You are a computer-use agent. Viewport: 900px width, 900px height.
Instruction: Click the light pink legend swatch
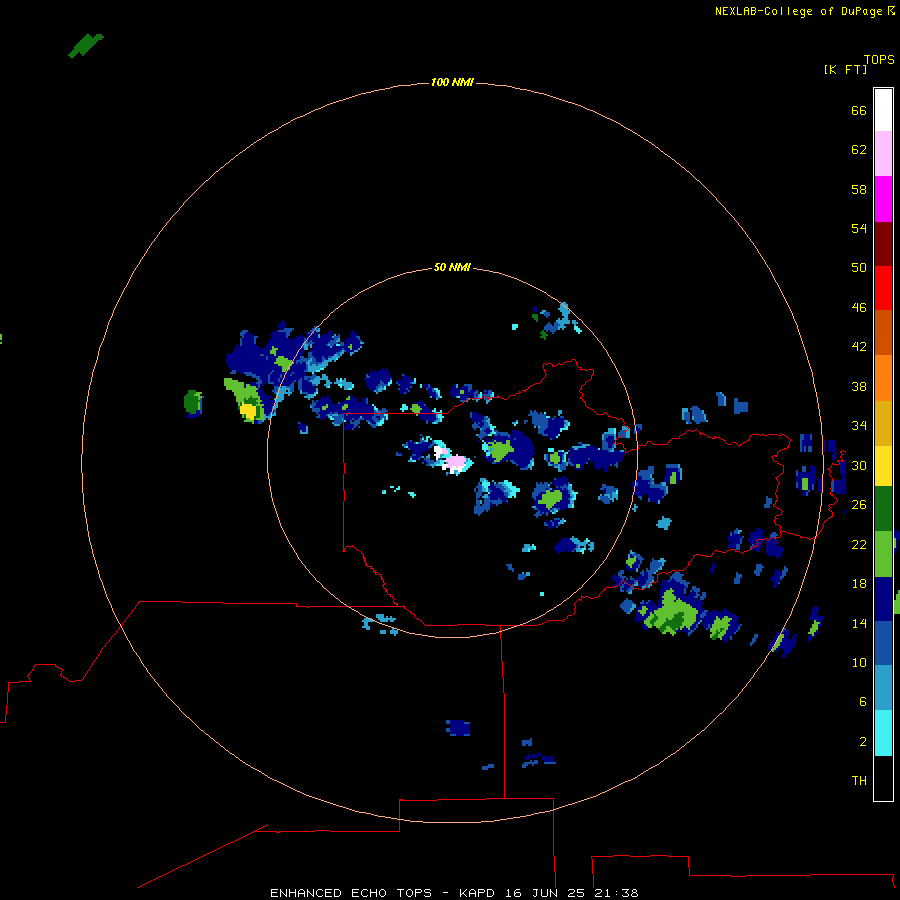coord(883,154)
